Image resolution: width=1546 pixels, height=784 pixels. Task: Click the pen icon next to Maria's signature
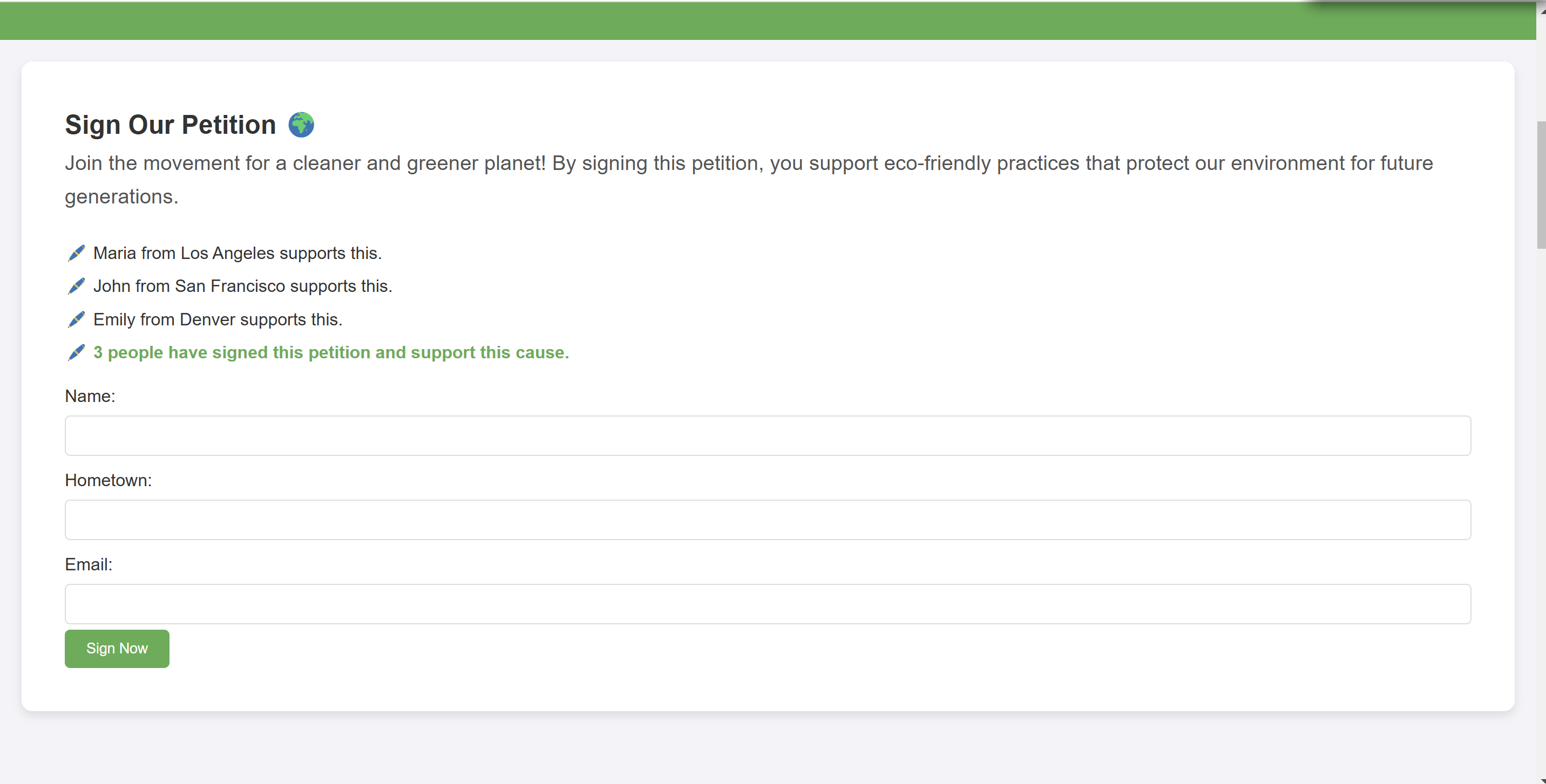coord(76,253)
